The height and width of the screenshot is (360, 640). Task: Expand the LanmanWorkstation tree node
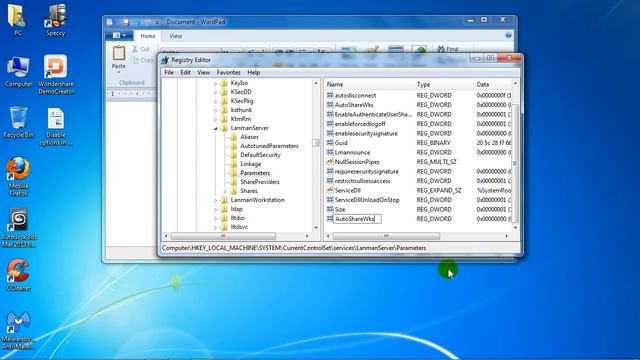click(216, 200)
